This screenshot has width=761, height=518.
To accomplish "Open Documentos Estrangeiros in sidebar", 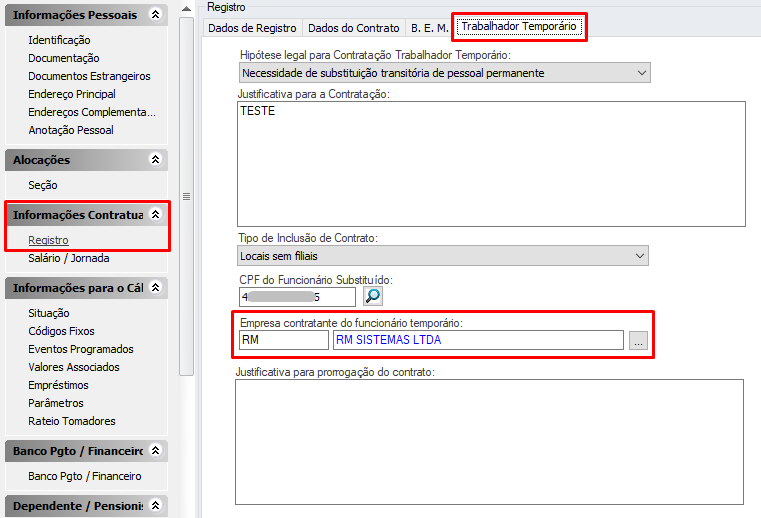I will pos(89,76).
